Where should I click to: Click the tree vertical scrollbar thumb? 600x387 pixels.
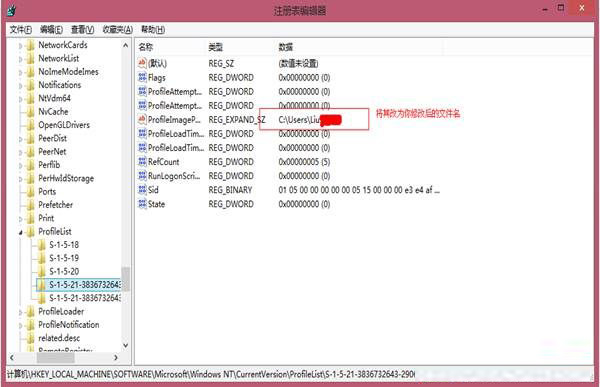click(126, 279)
